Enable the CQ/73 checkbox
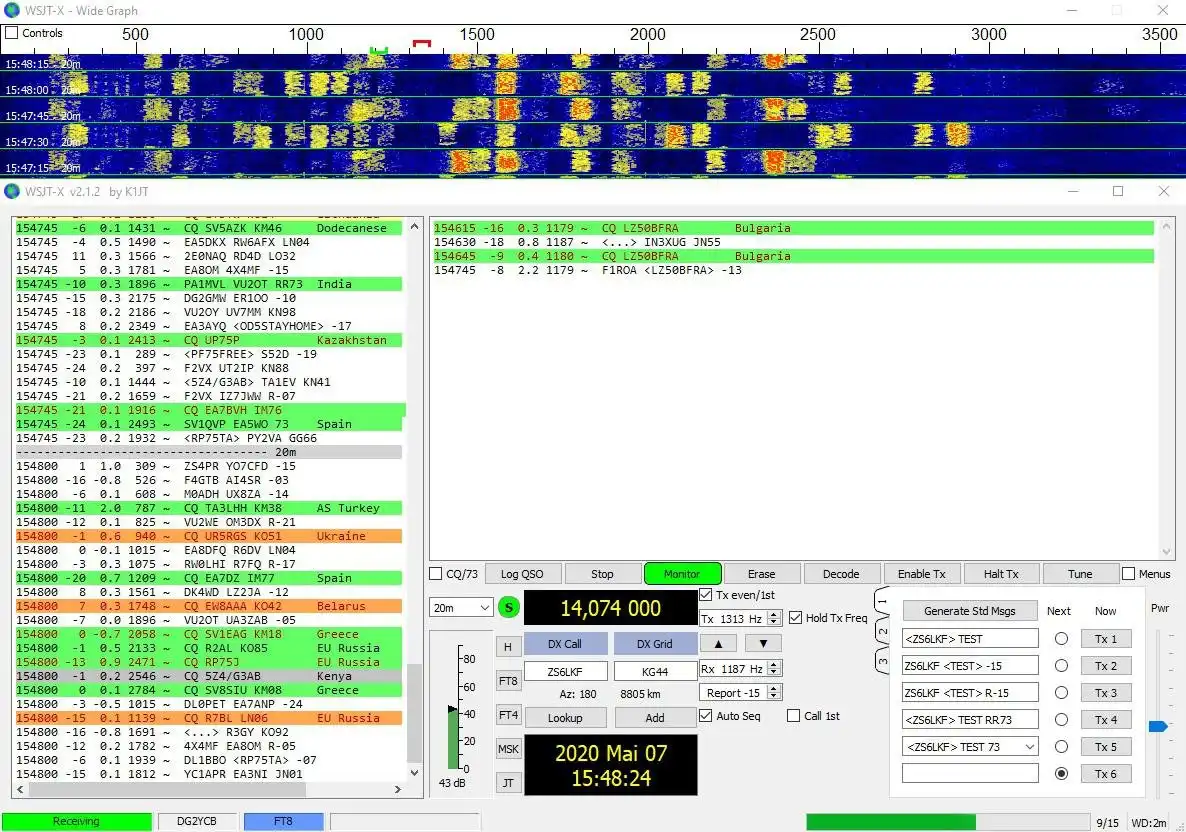Screen dimensions: 1186x832 [x=436, y=574]
